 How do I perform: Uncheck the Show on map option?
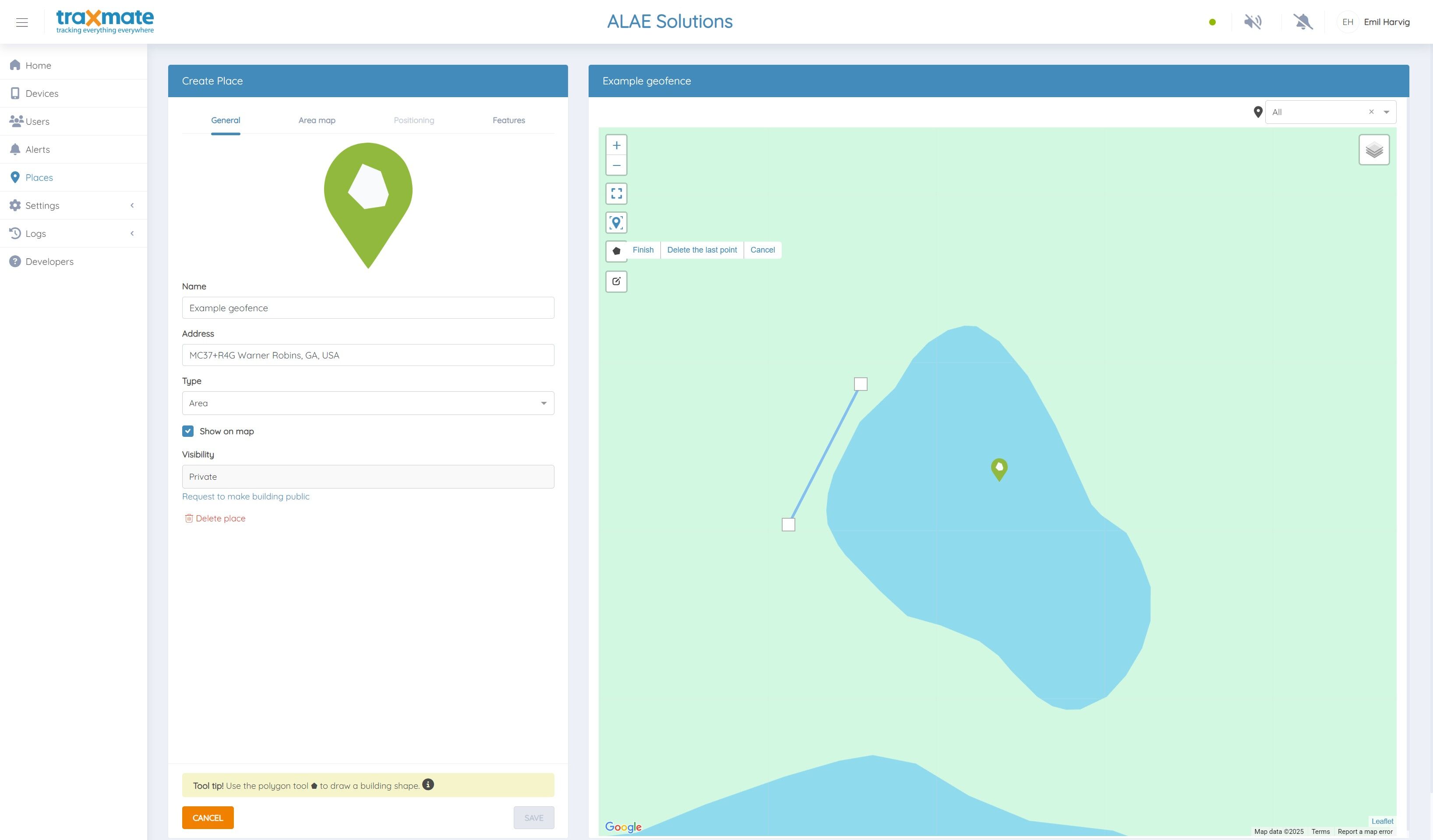coord(187,431)
